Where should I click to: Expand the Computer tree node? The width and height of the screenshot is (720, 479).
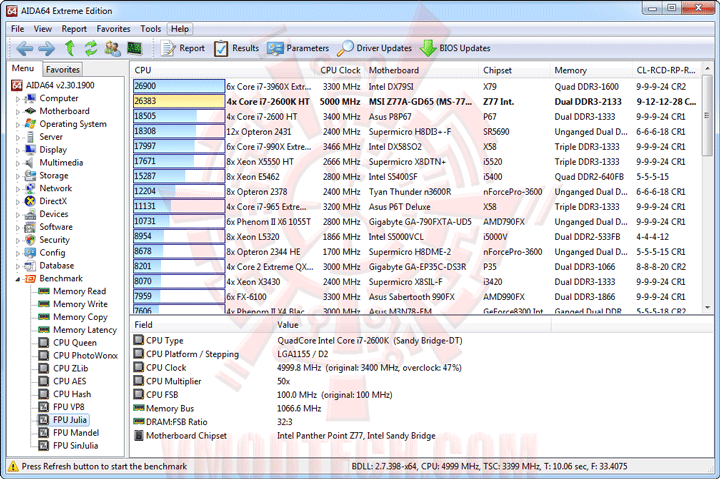point(18,99)
